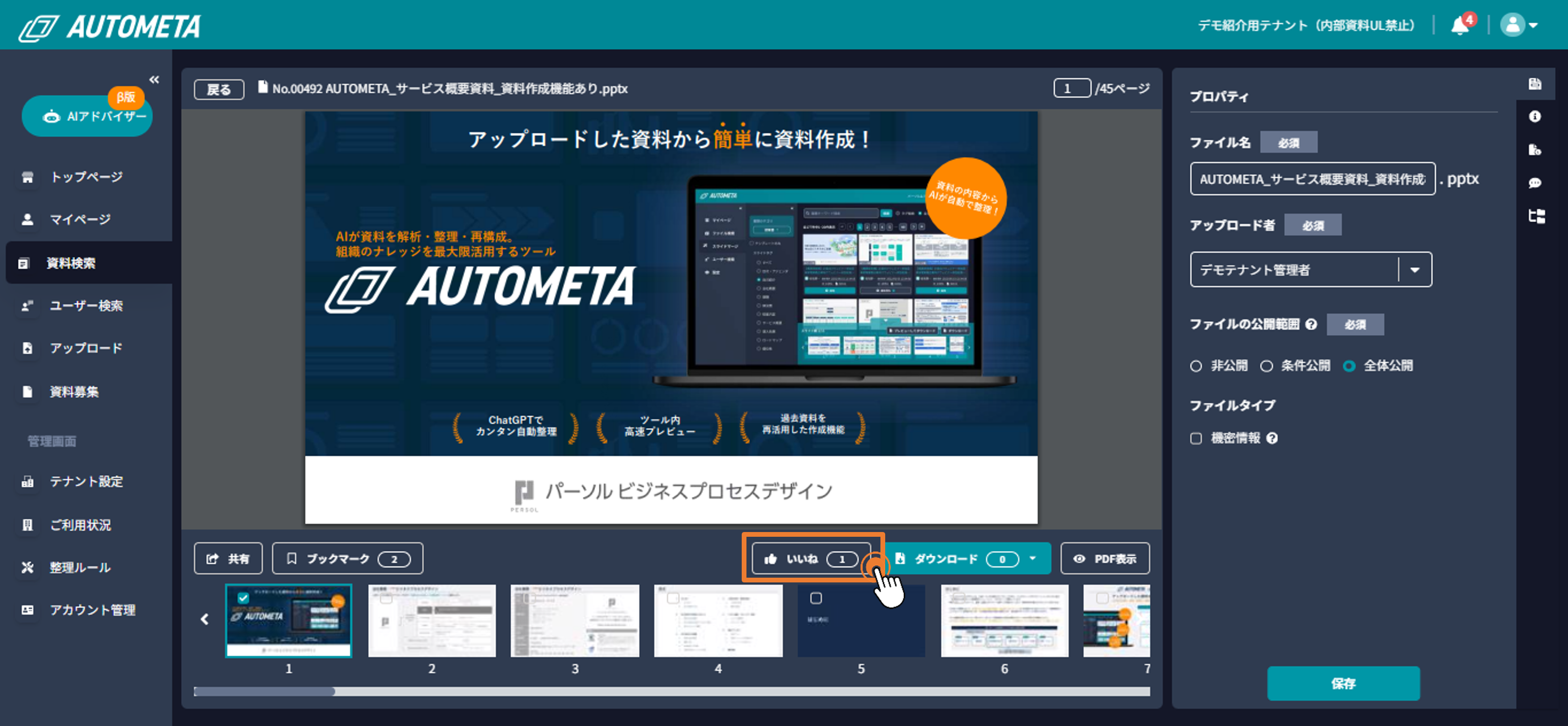Click the 戻る back button
The width and height of the screenshot is (1568, 726).
tap(219, 89)
